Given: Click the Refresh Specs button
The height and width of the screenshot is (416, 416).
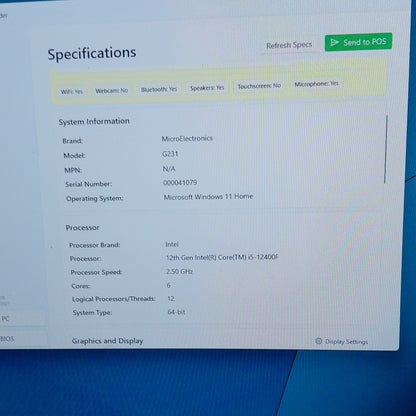Looking at the screenshot, I should click(289, 45).
